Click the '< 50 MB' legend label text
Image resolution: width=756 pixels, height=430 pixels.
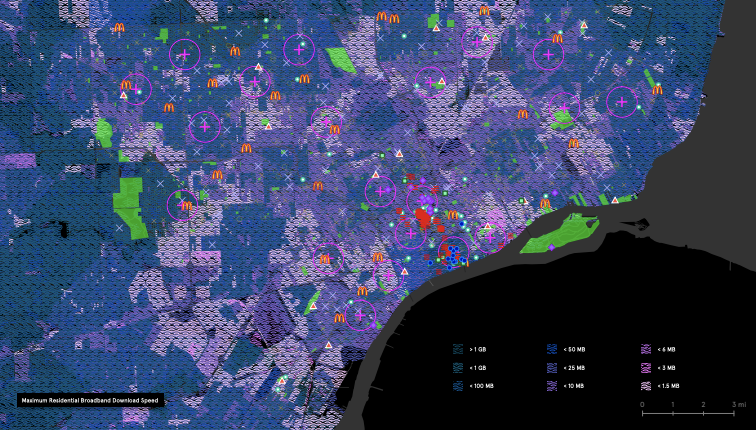[x=574, y=349]
